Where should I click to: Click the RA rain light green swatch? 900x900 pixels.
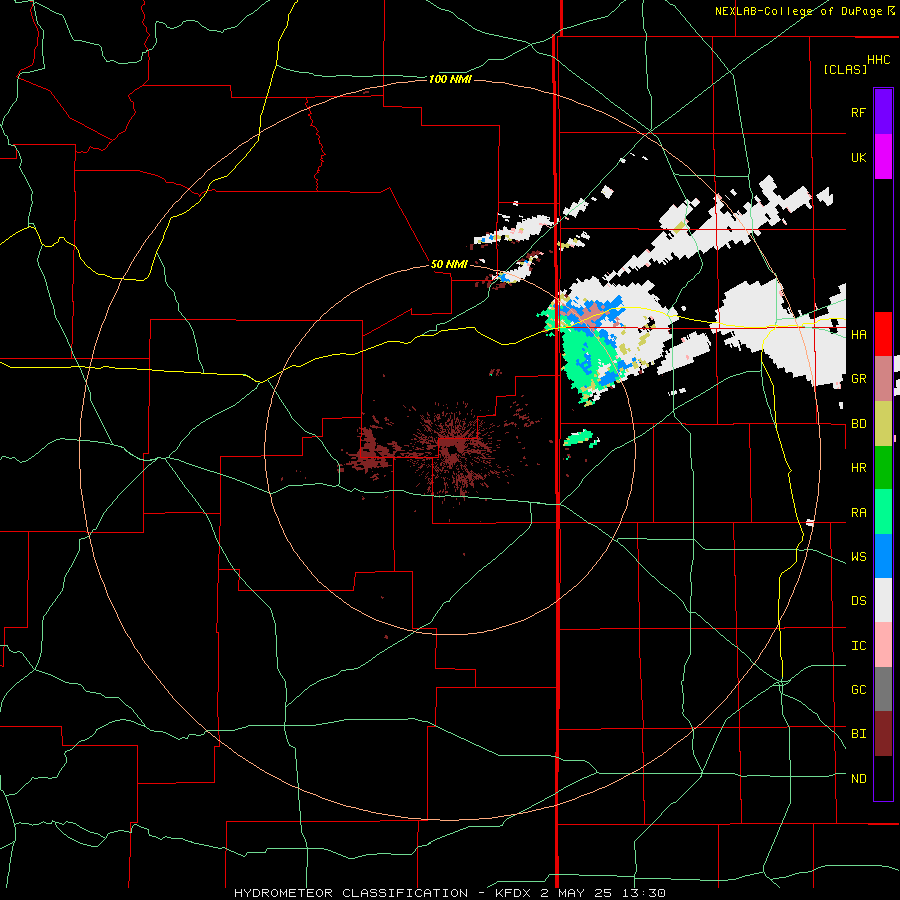tap(883, 511)
